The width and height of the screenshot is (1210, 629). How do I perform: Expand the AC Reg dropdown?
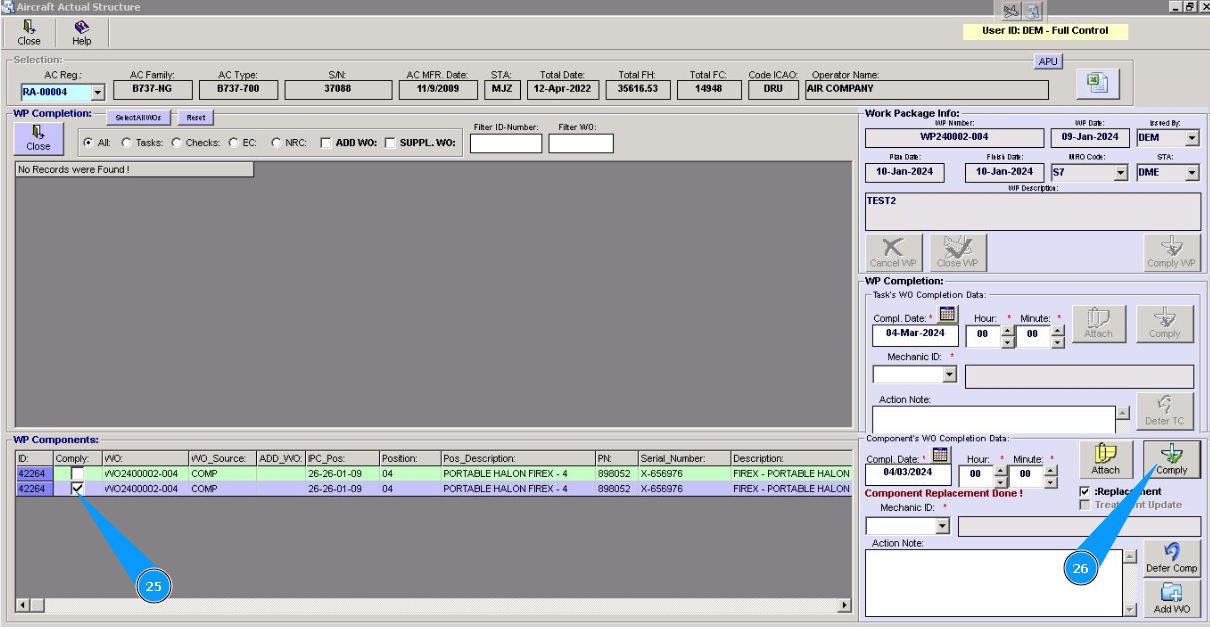click(x=97, y=93)
